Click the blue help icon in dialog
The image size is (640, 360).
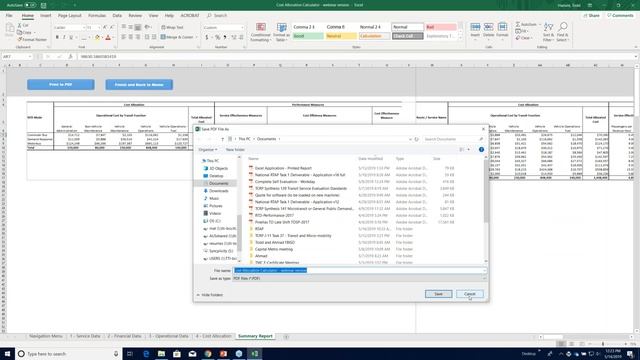(481, 150)
